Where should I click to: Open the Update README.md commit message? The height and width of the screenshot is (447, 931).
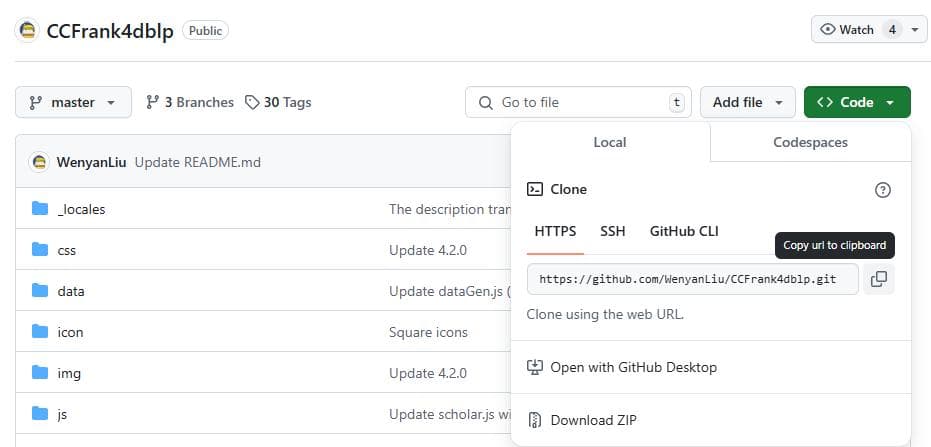[x=198, y=162]
